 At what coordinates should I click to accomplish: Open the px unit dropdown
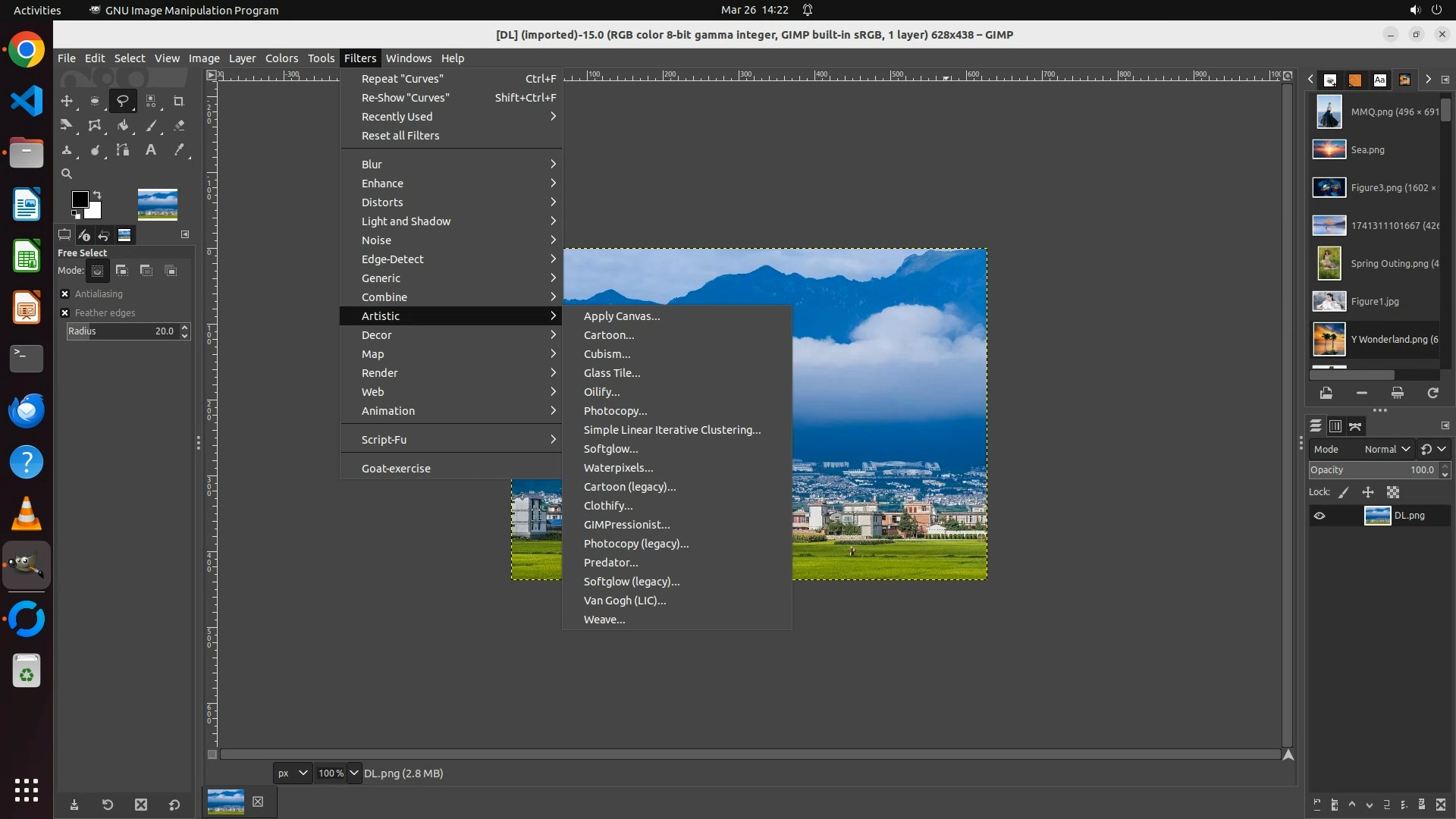pyautogui.click(x=292, y=773)
